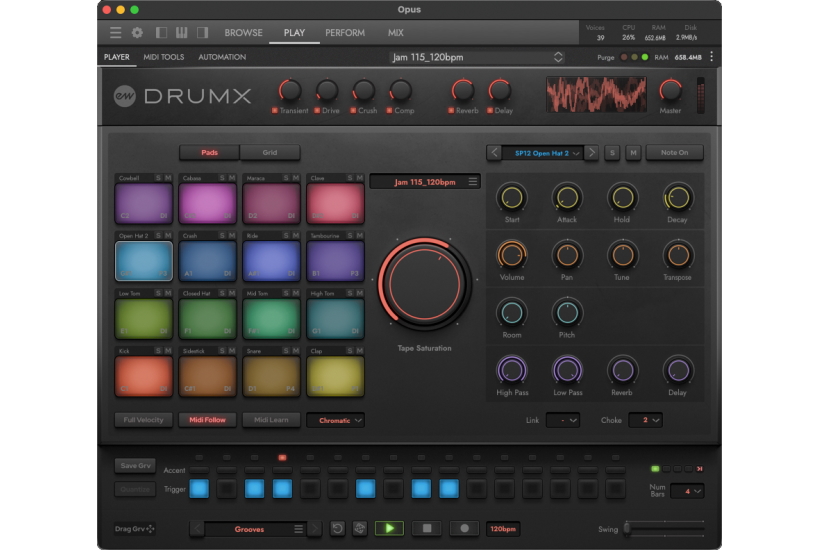Trigger the Kick pad
Image resolution: width=820 pixels, height=550 pixels.
(x=144, y=376)
